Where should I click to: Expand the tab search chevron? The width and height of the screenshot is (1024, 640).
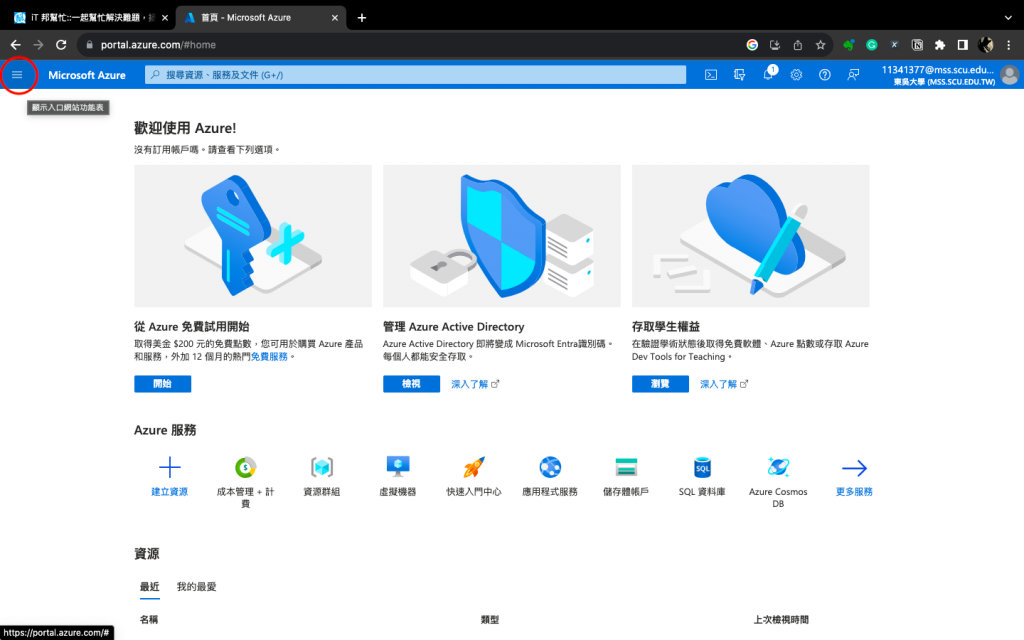click(x=1008, y=18)
